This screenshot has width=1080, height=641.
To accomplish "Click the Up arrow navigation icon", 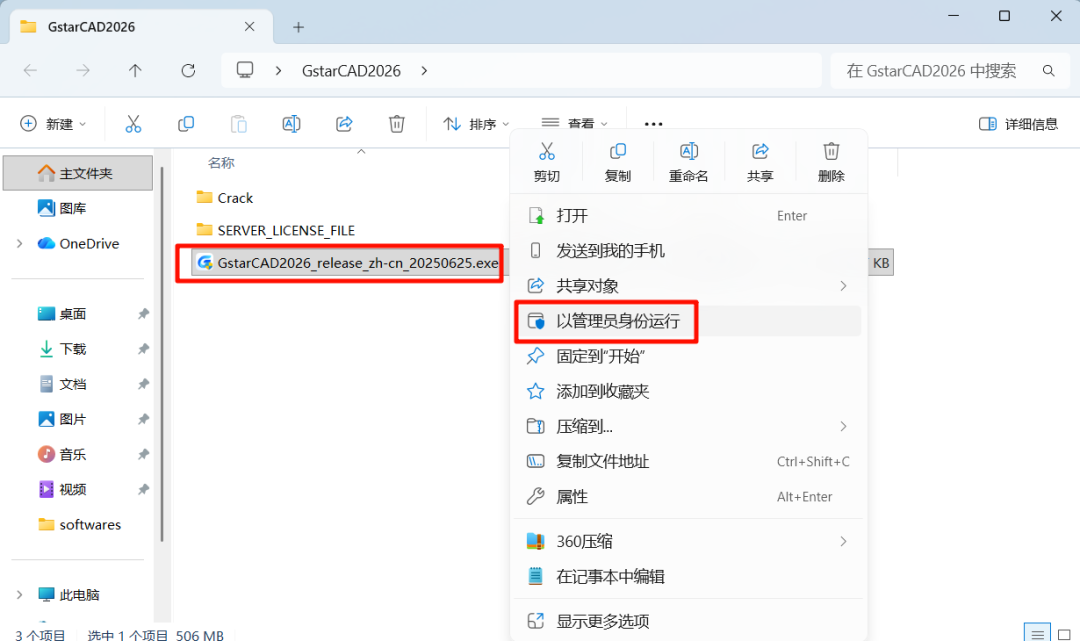I will pos(135,71).
